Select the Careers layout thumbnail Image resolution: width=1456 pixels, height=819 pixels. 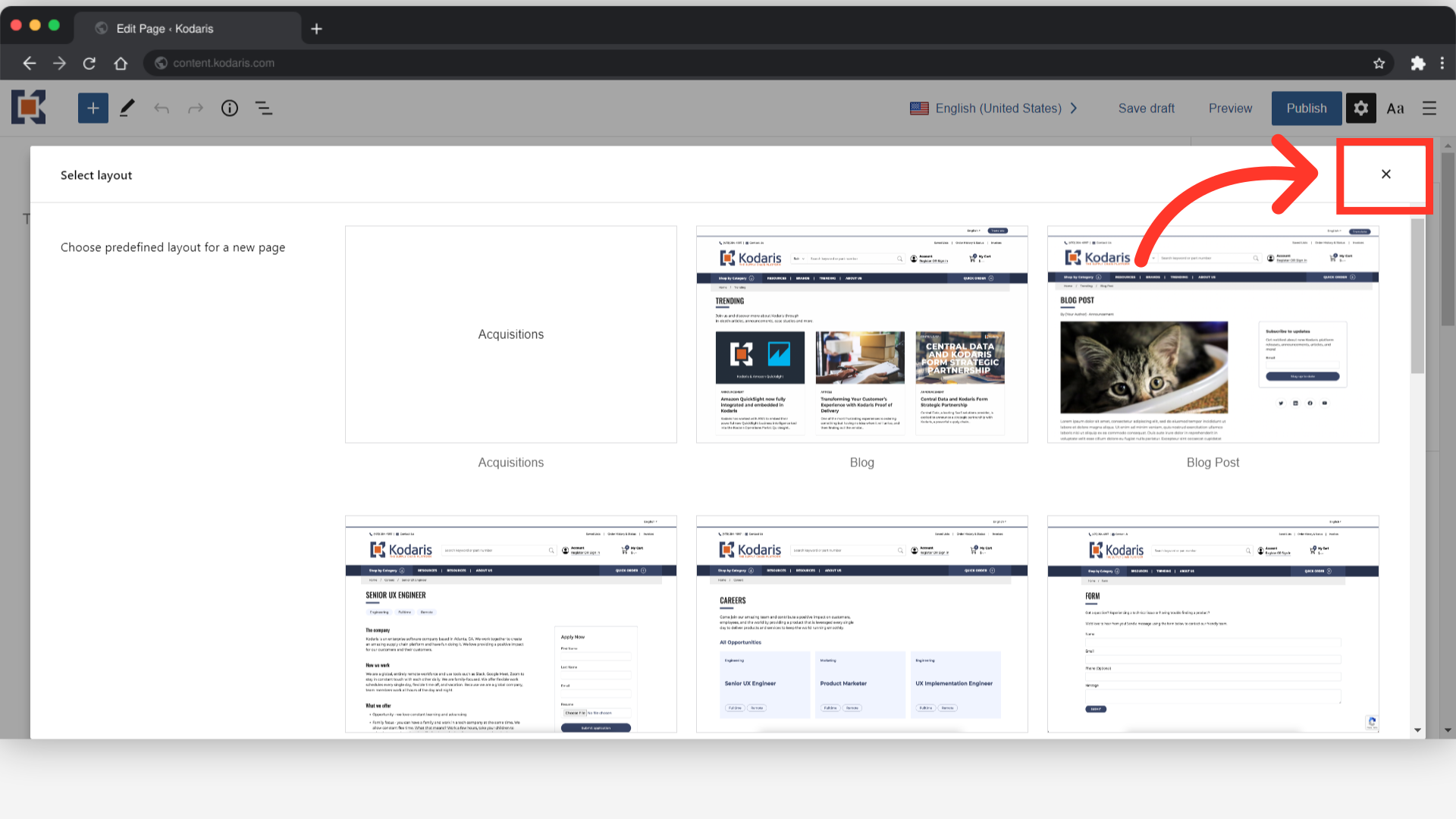[x=861, y=624]
